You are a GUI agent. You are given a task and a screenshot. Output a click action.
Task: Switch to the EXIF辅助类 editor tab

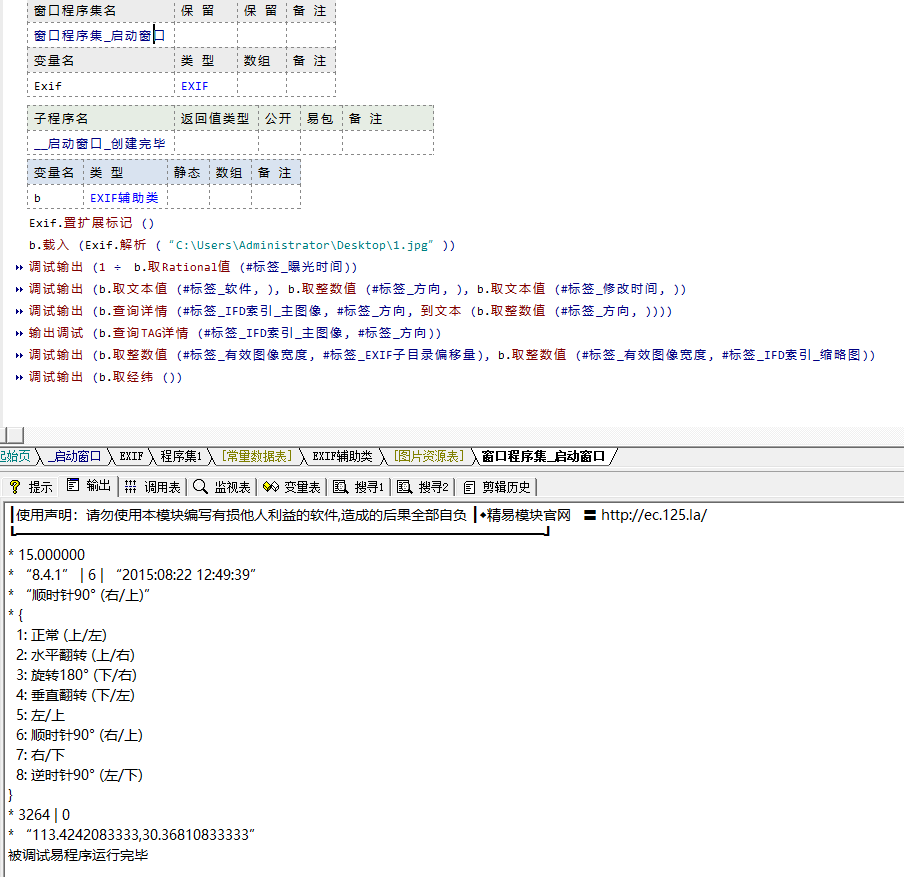point(342,457)
